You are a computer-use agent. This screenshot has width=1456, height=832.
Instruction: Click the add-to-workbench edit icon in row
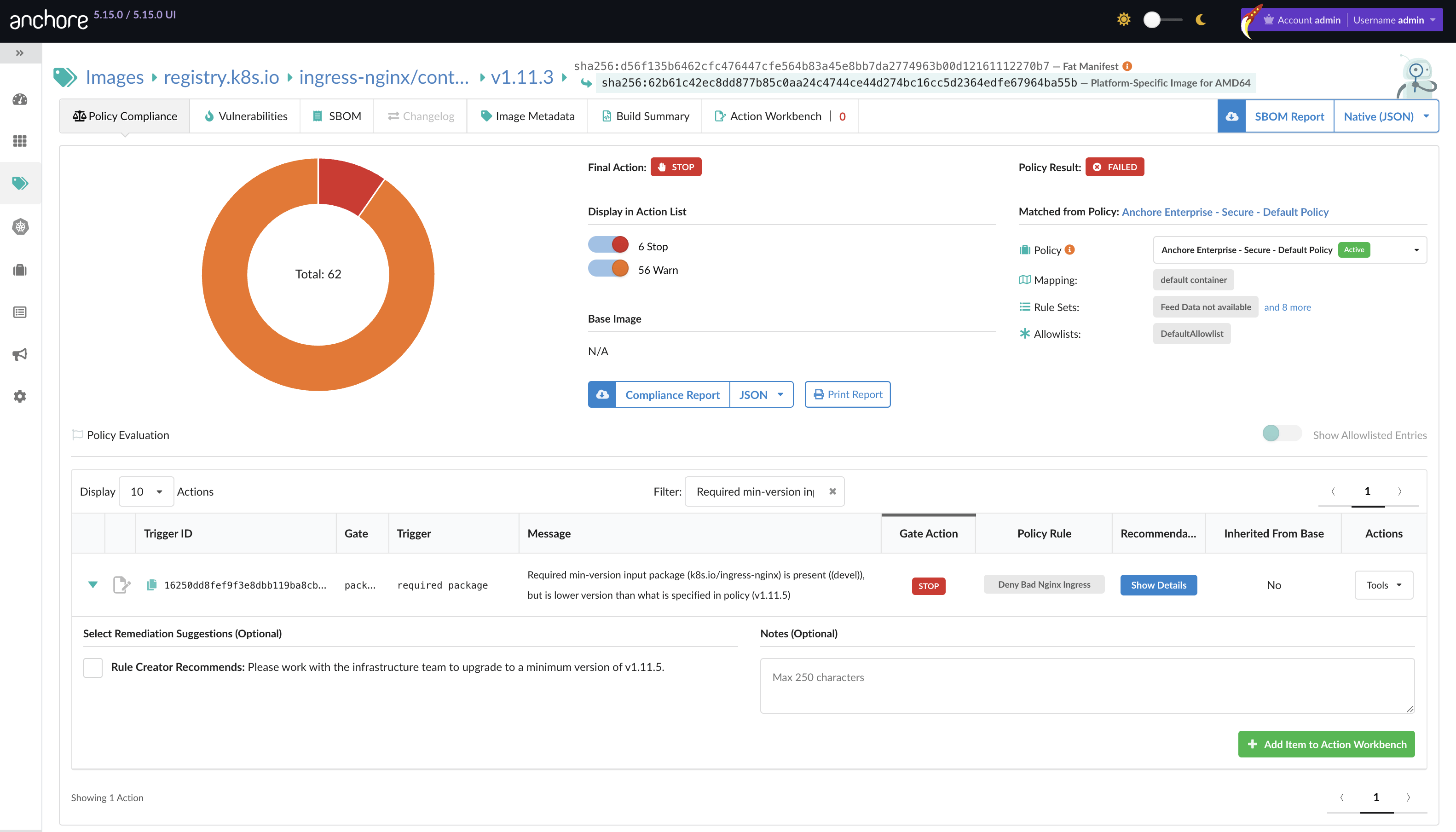(x=121, y=584)
